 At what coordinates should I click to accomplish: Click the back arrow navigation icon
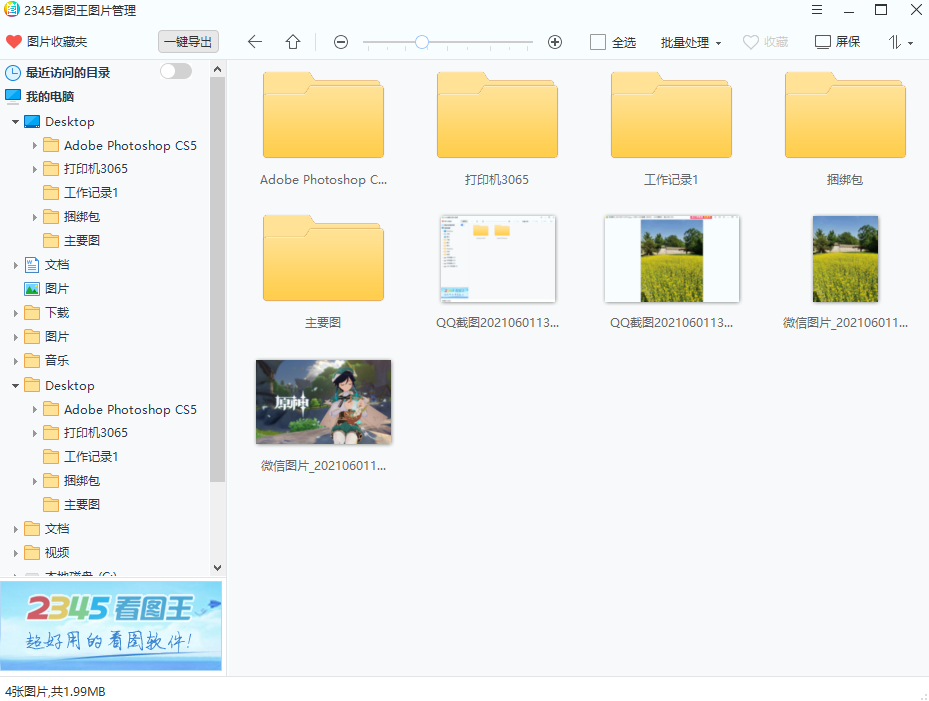click(255, 42)
